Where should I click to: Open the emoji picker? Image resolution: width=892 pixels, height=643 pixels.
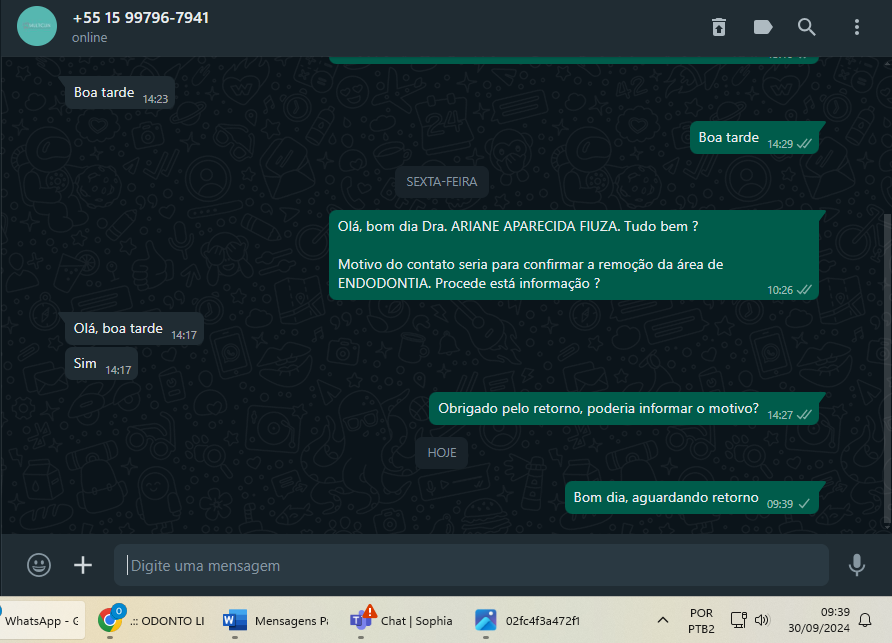click(39, 565)
